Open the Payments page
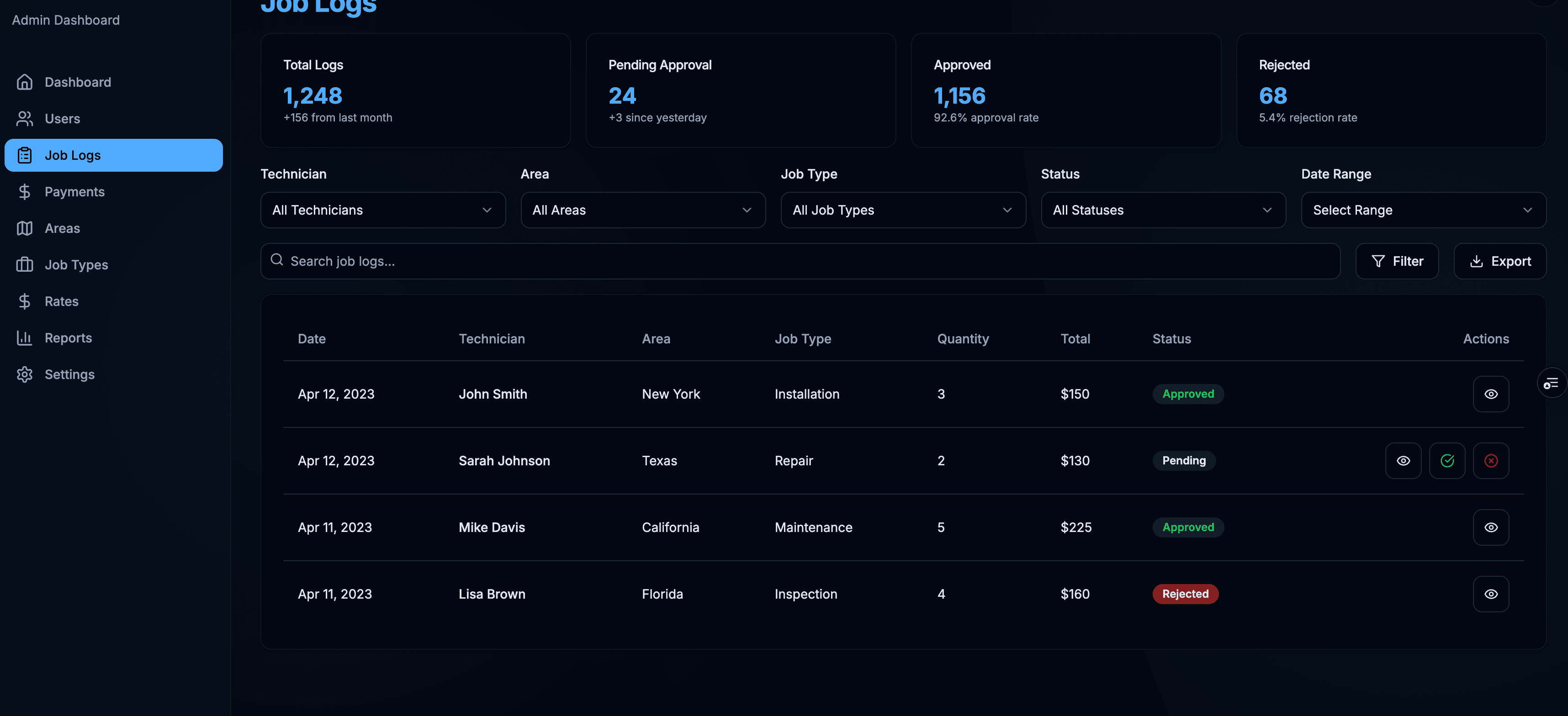Screen dimensions: 1568x716 tap(75, 192)
